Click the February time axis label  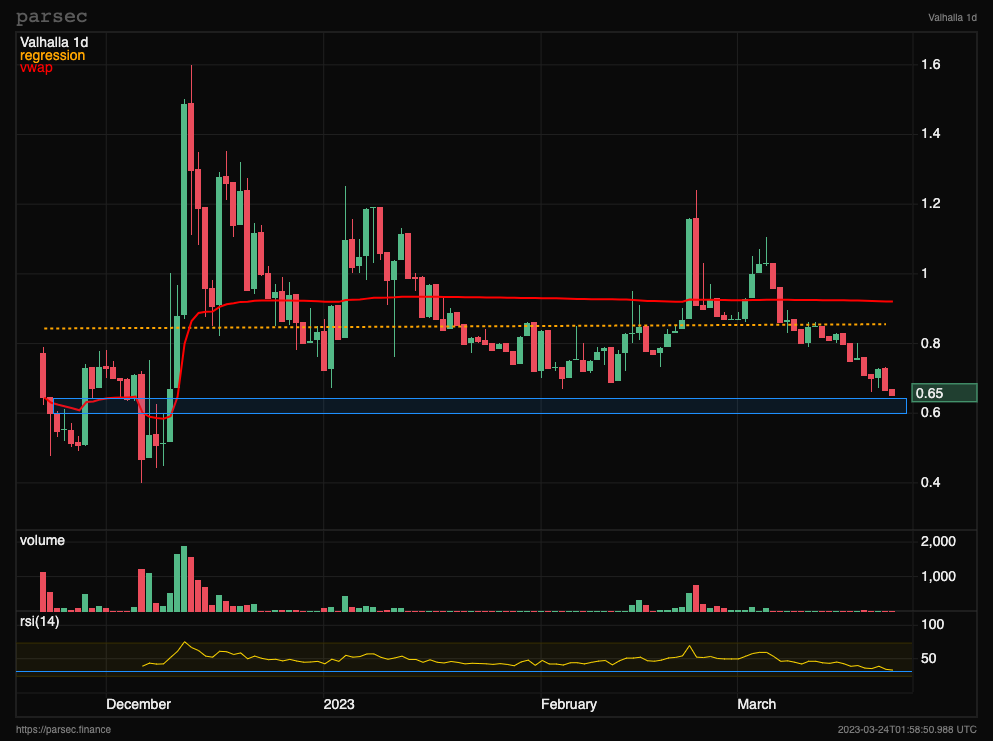tap(569, 704)
